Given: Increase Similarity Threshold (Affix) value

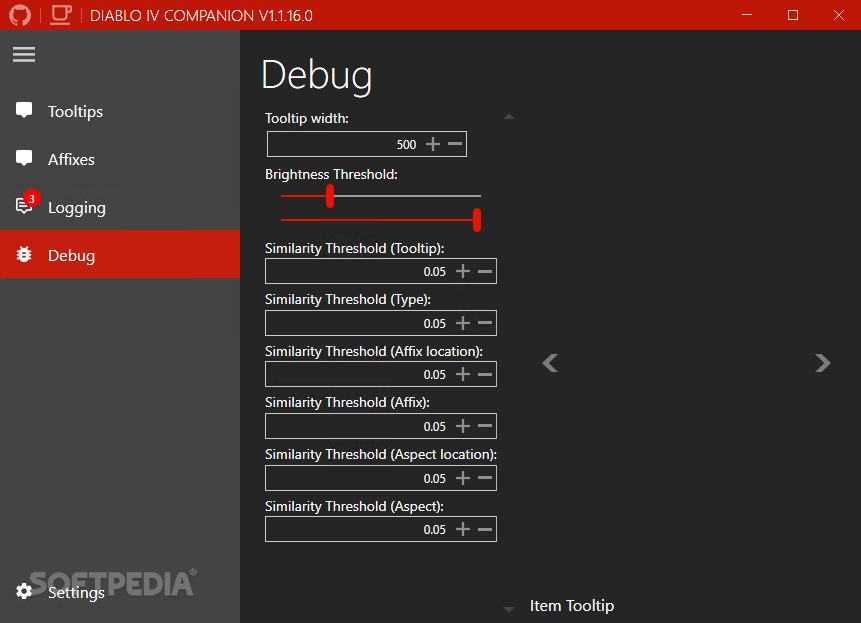Looking at the screenshot, I should coord(463,426).
